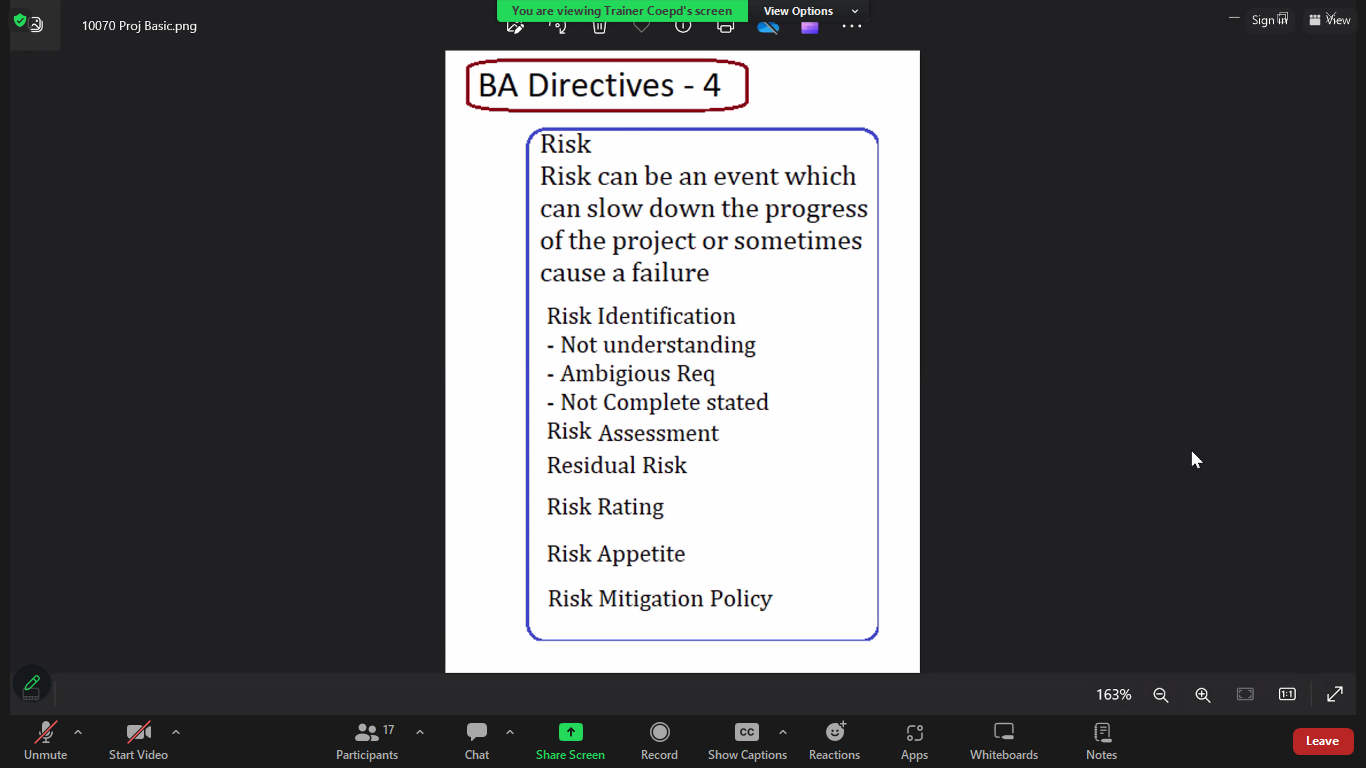The image size is (1366, 768).
Task: Click the Sign in button
Action: [x=1270, y=20]
